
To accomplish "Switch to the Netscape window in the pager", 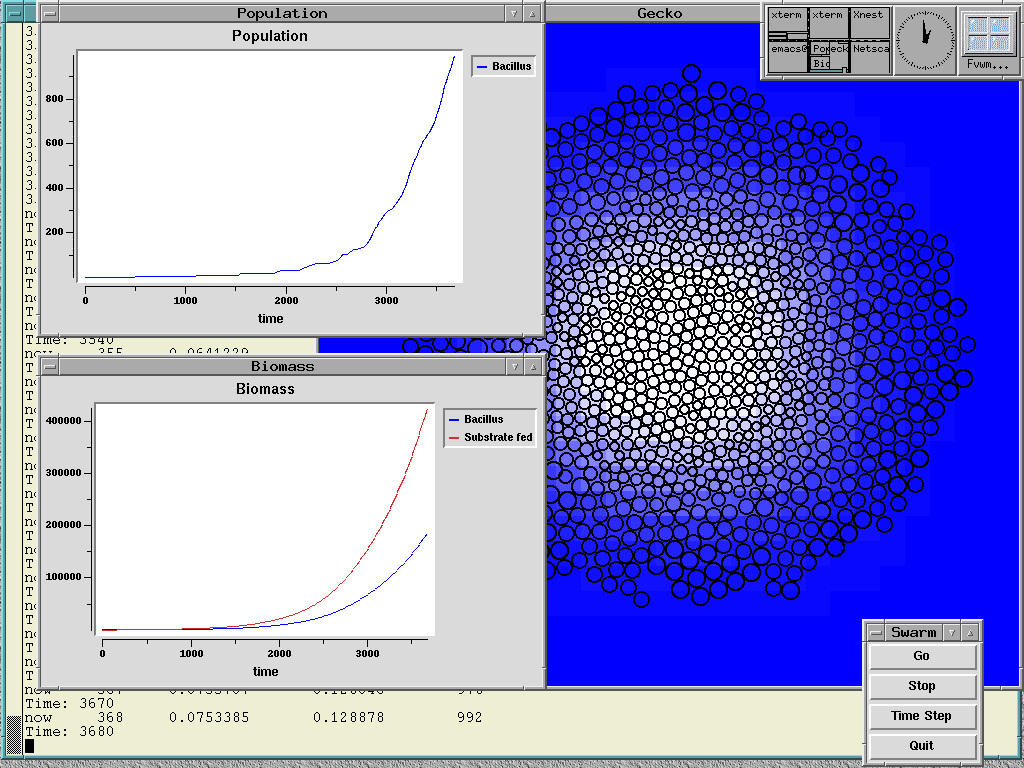I will coord(870,56).
